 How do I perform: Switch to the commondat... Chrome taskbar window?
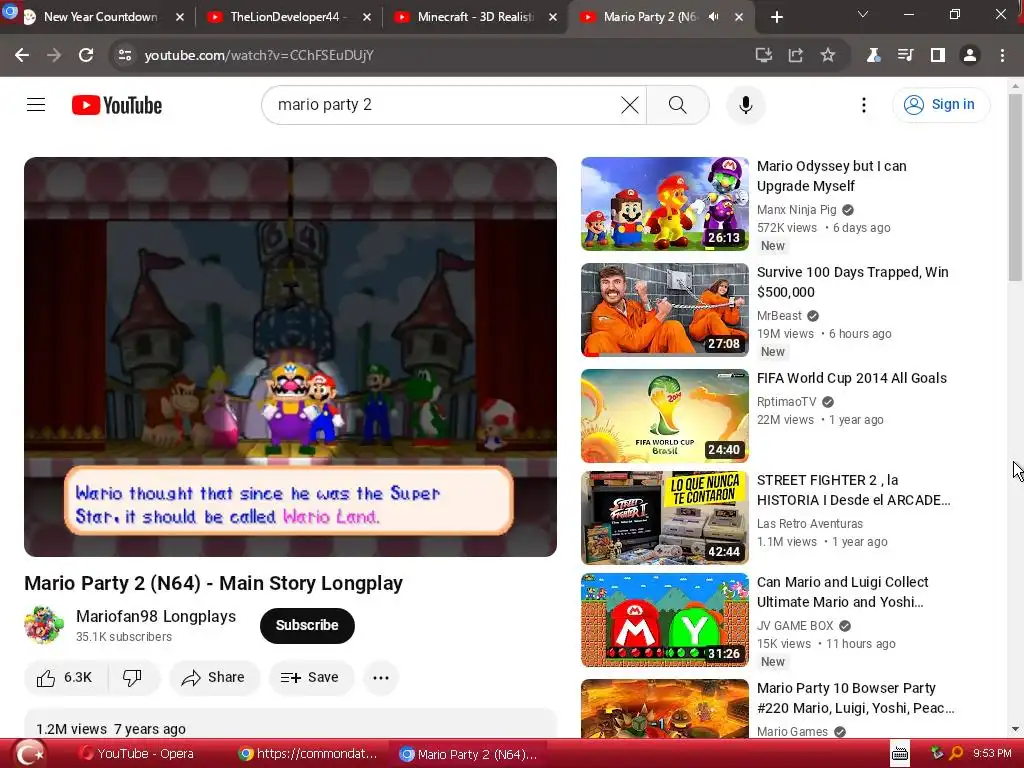[x=308, y=754]
